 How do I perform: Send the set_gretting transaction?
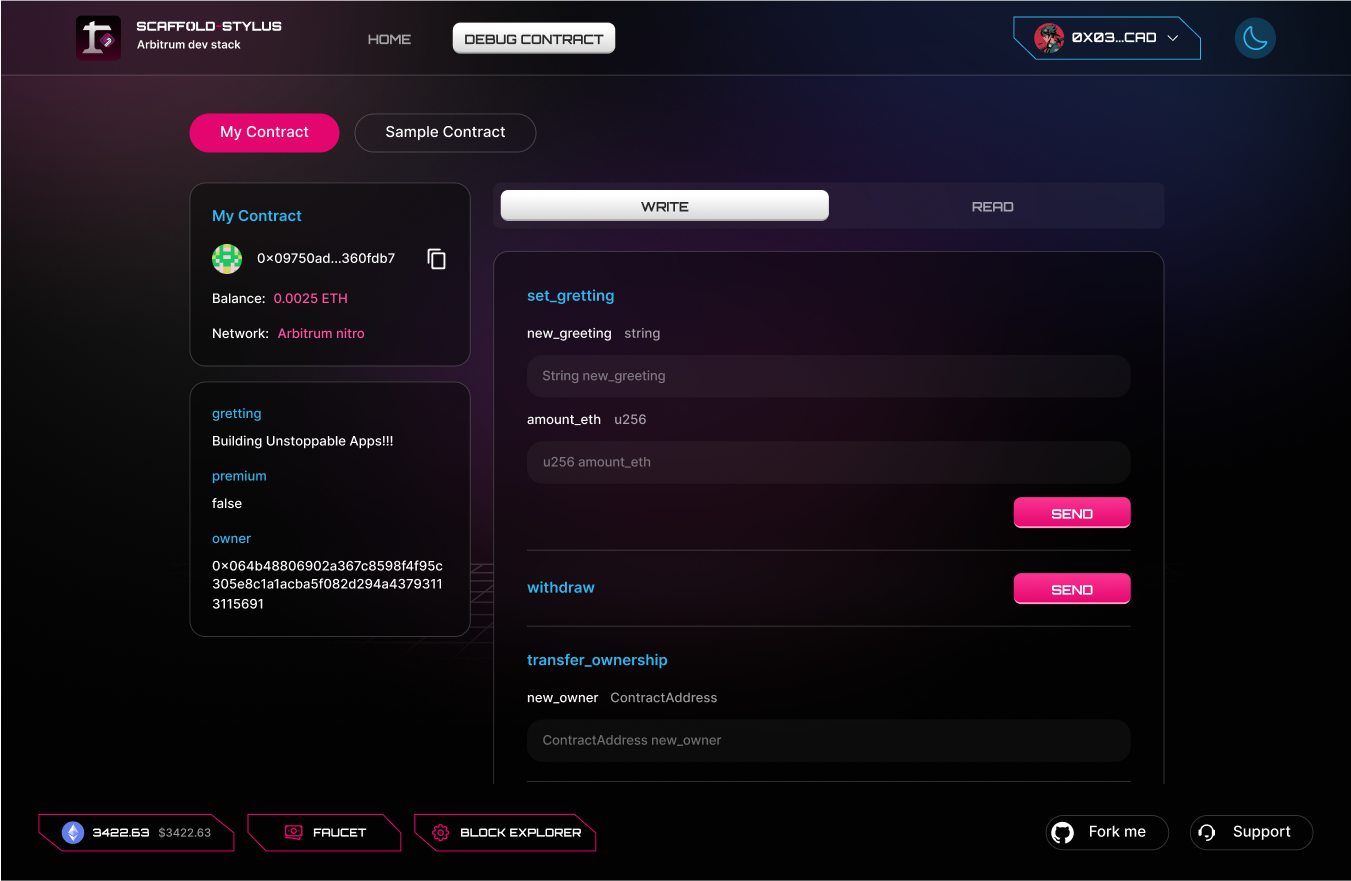1072,513
